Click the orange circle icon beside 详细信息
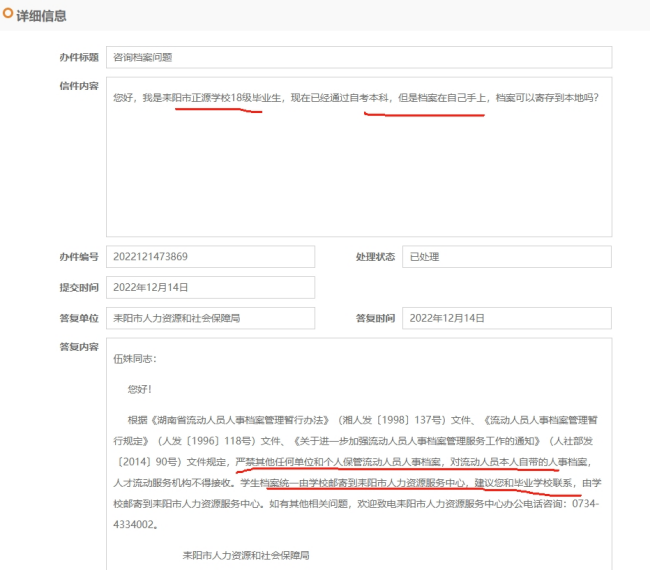This screenshot has width=650, height=570. tap(7, 13)
